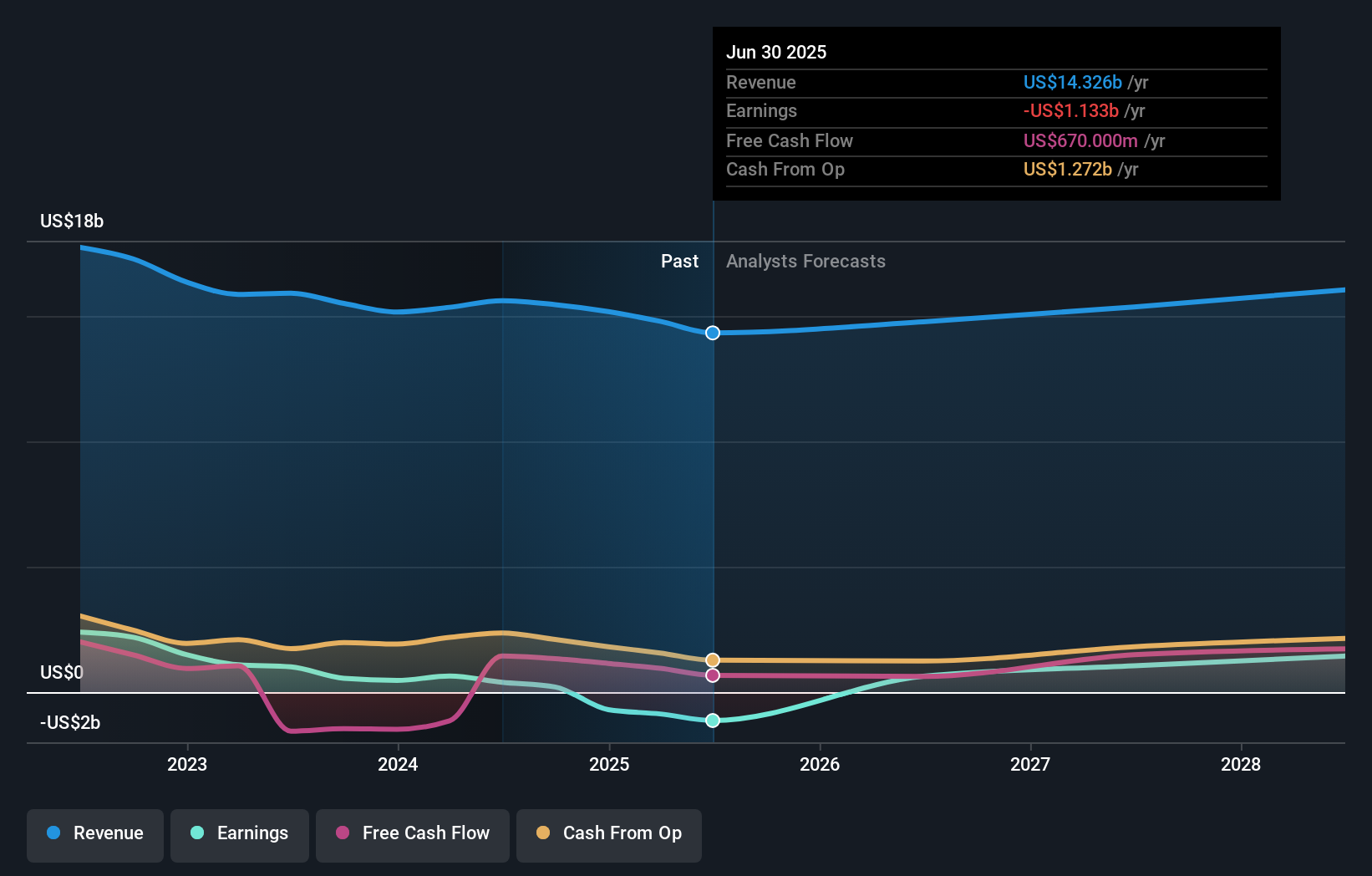
Task: Click the Analysts Forecasts label
Action: pyautogui.click(x=805, y=261)
